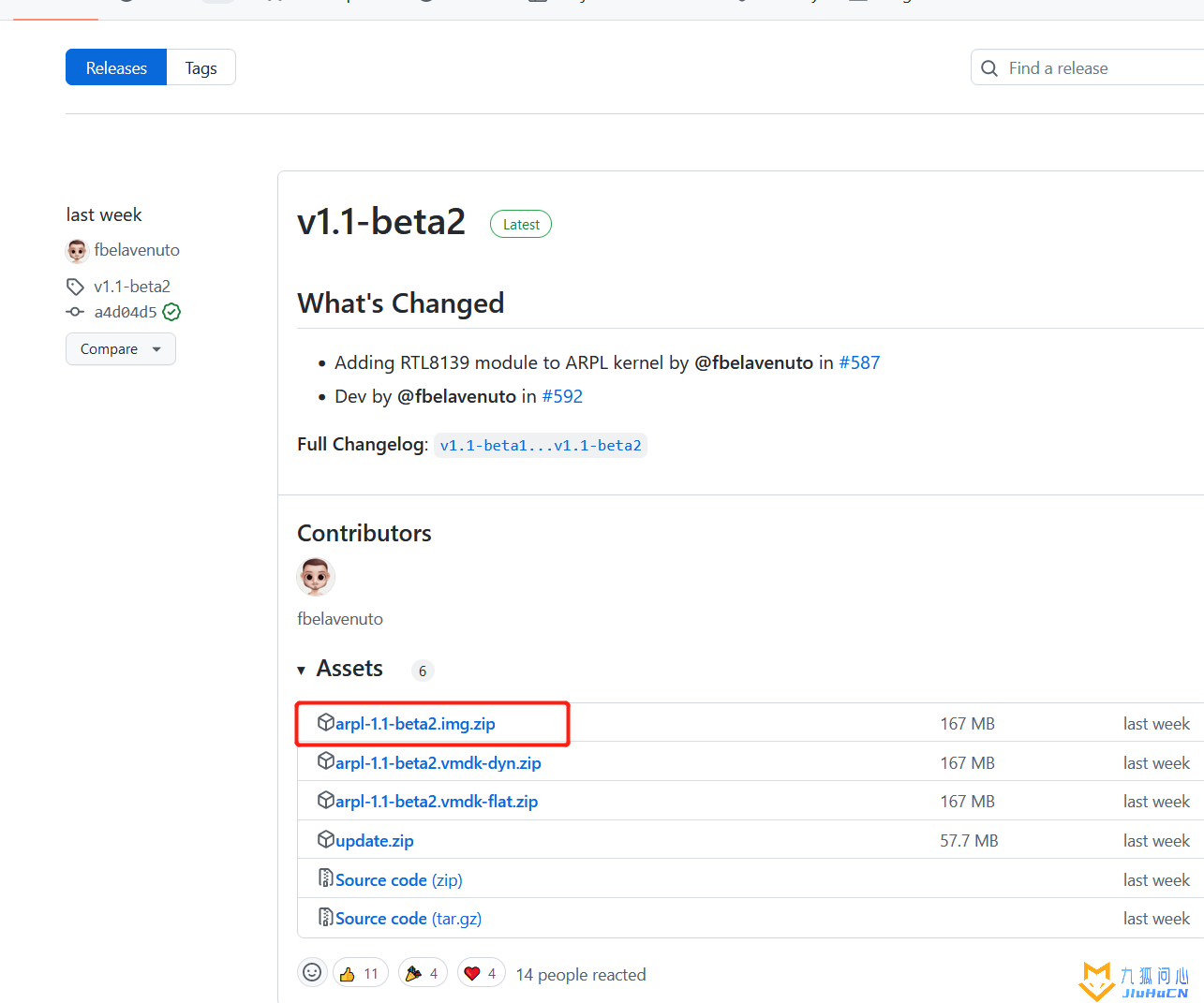Viewport: 1204px width, 1003px height.
Task: Open the @fbelavenuto mention in RTL8139 line
Action: coord(753,362)
